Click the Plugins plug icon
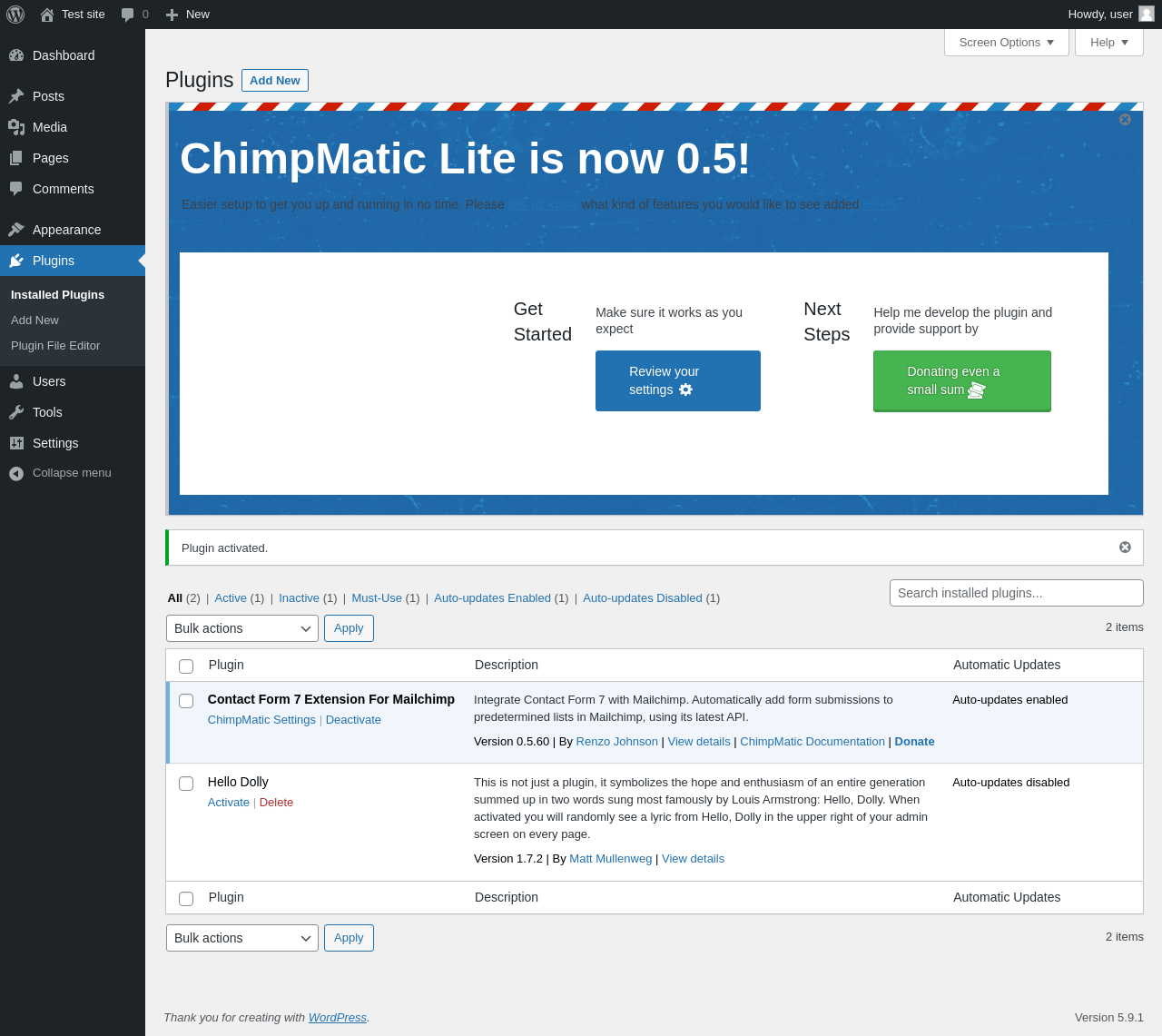 pyautogui.click(x=16, y=261)
